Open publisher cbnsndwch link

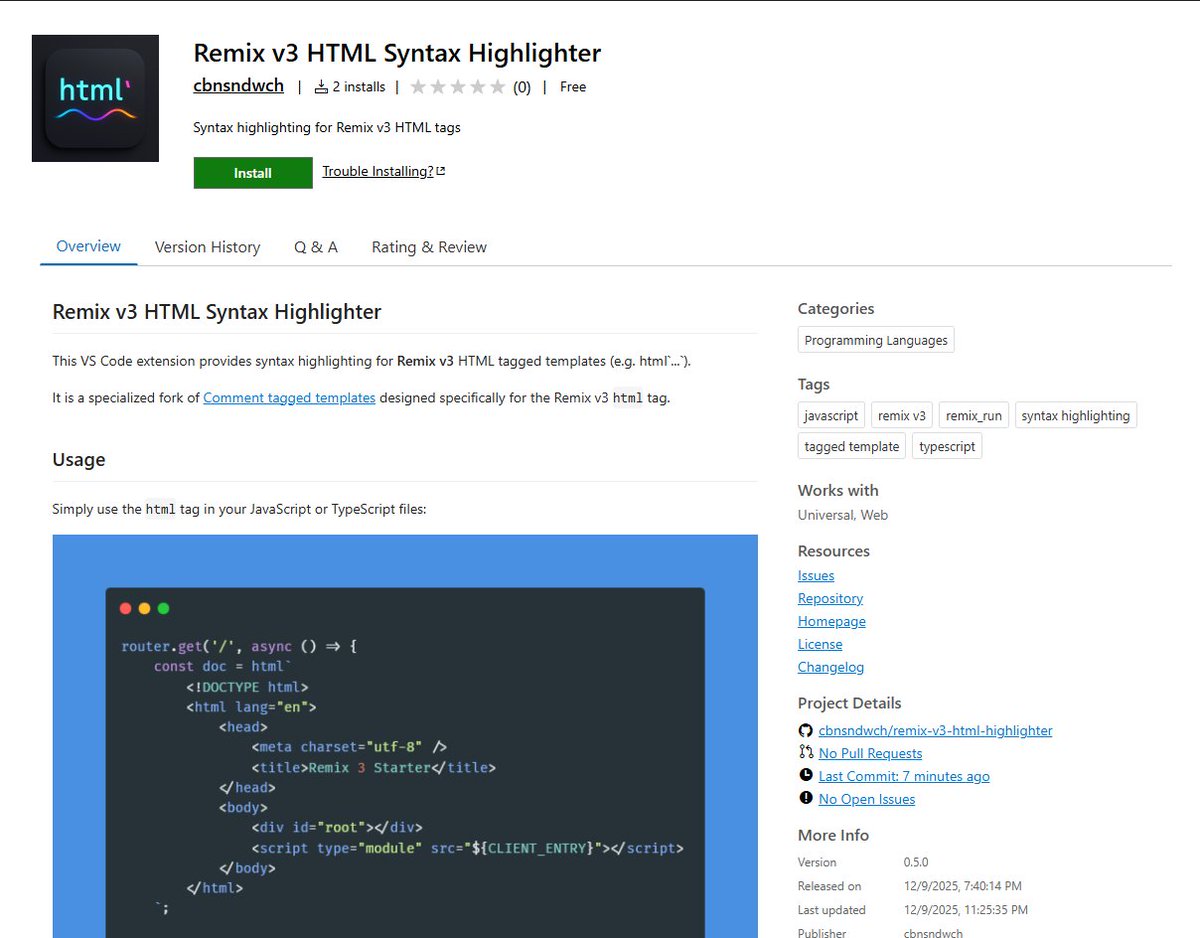[x=238, y=86]
